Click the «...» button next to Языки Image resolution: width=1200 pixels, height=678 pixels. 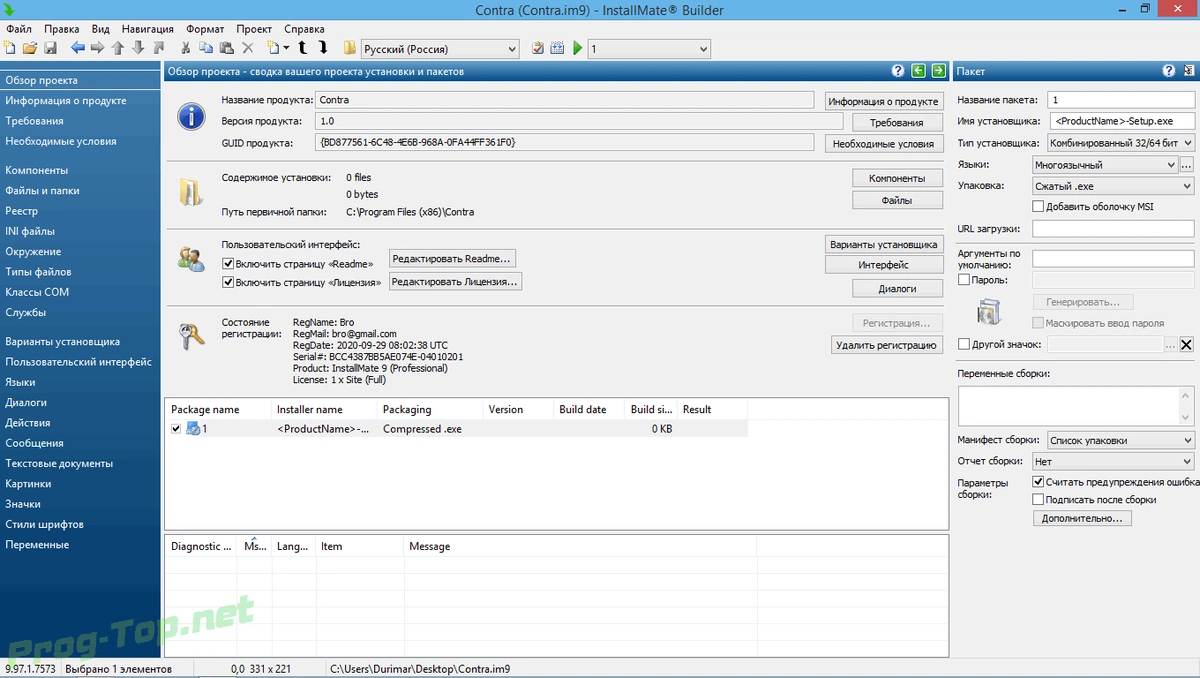(x=1187, y=165)
